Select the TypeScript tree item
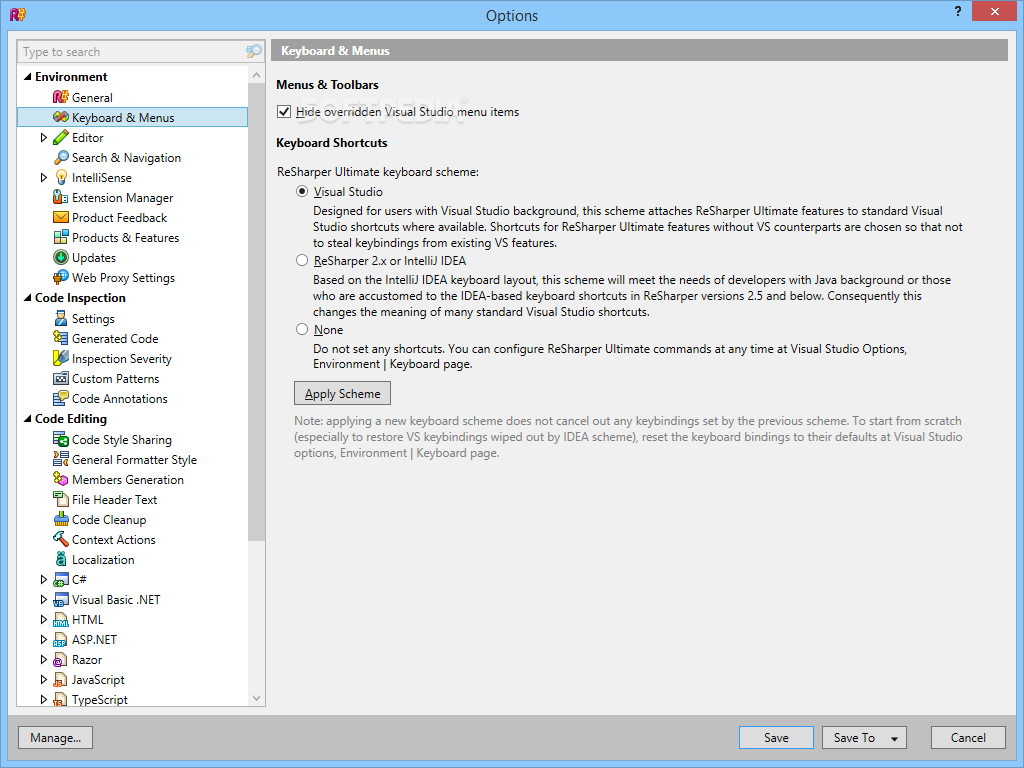1024x768 pixels. pyautogui.click(x=100, y=699)
